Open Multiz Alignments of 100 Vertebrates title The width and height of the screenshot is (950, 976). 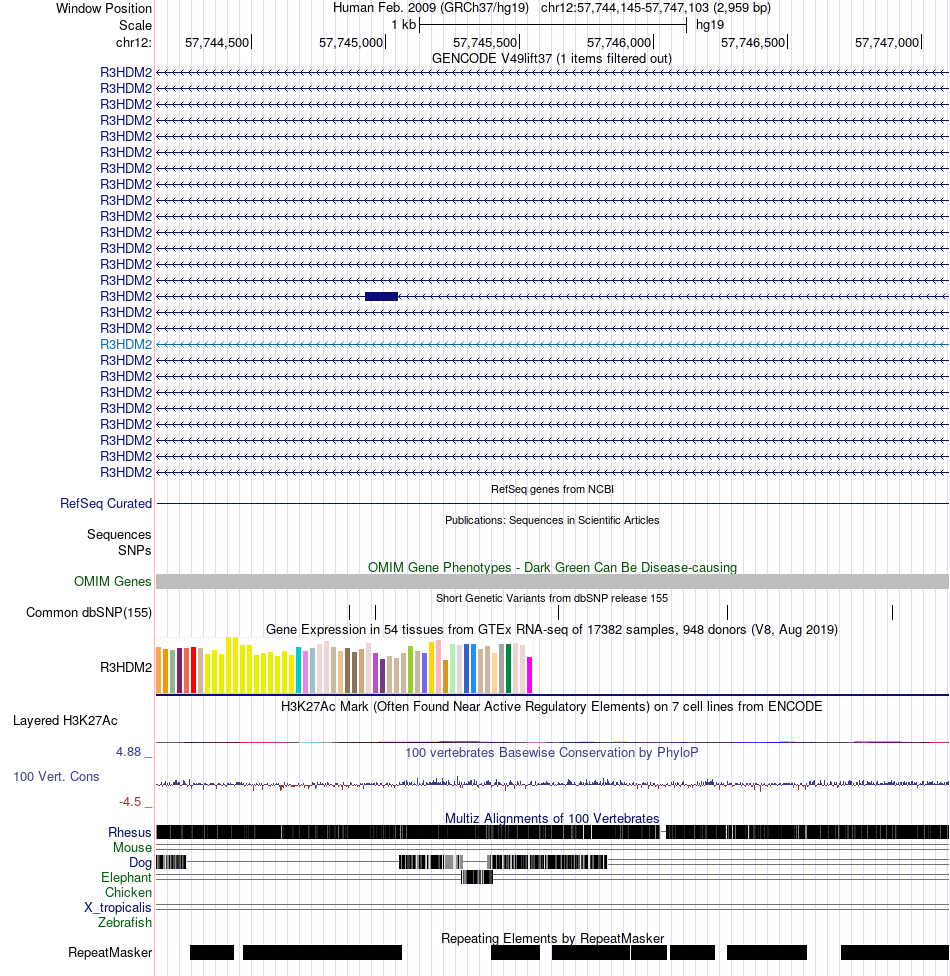click(552, 819)
